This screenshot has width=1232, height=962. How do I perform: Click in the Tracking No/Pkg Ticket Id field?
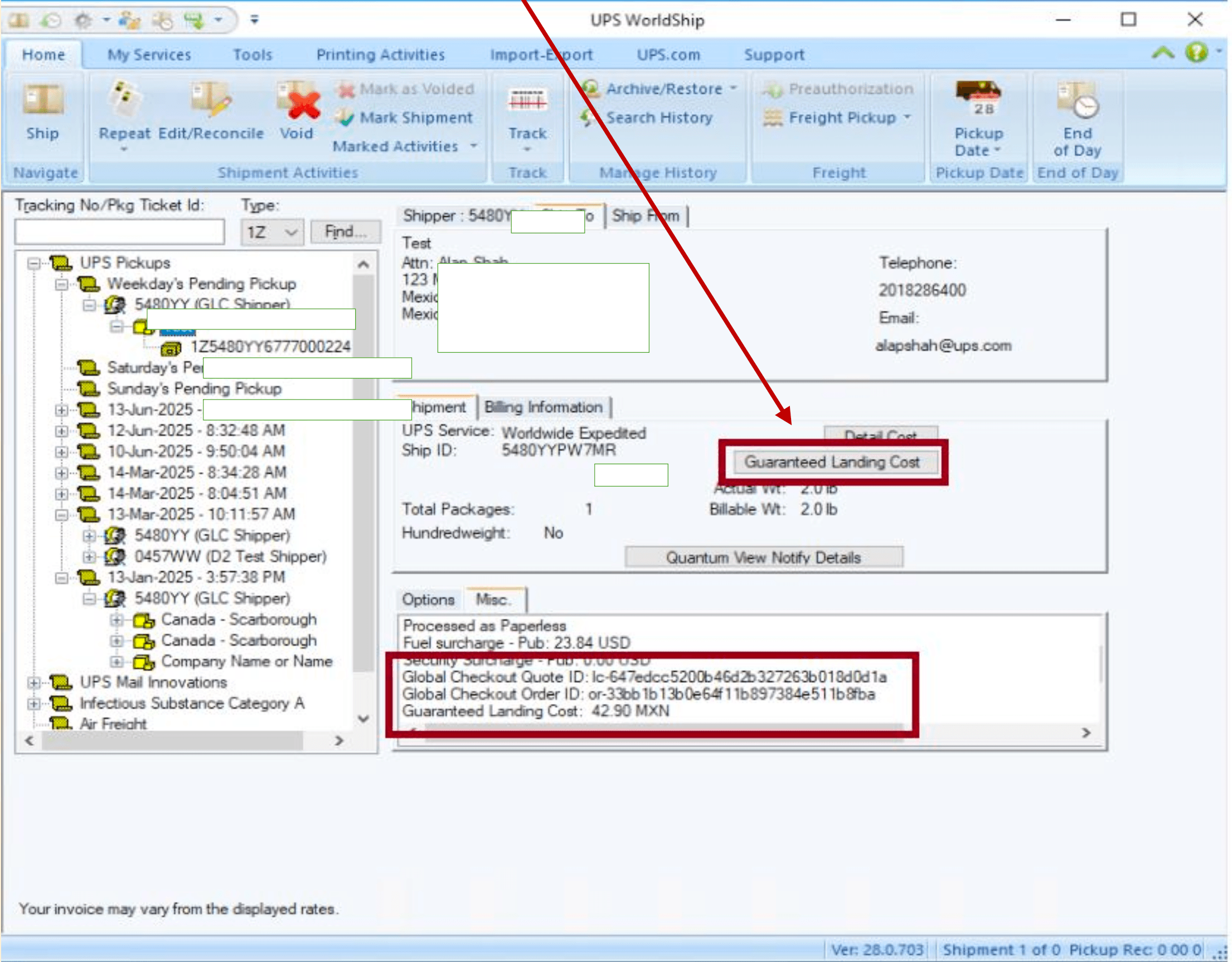120,232
